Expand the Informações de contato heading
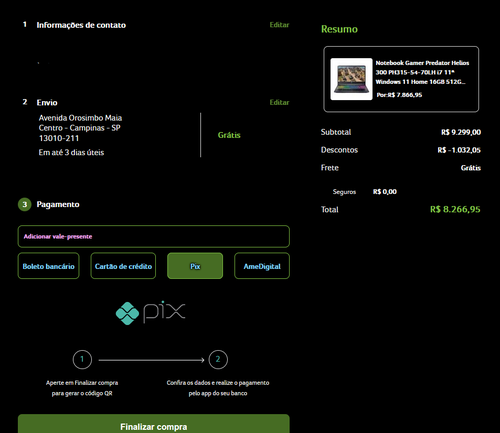 coord(81,25)
